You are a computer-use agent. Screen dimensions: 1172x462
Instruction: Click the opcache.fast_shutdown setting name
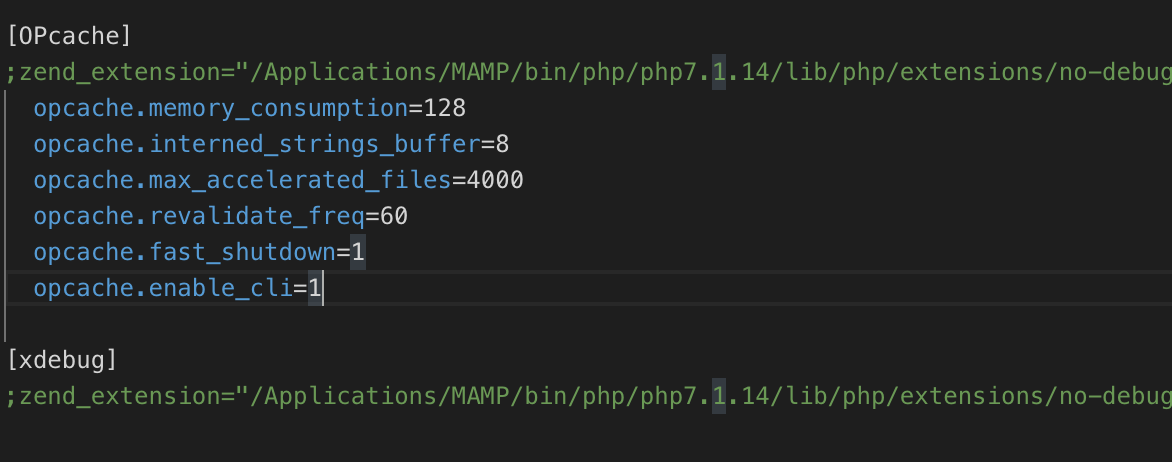(x=185, y=253)
